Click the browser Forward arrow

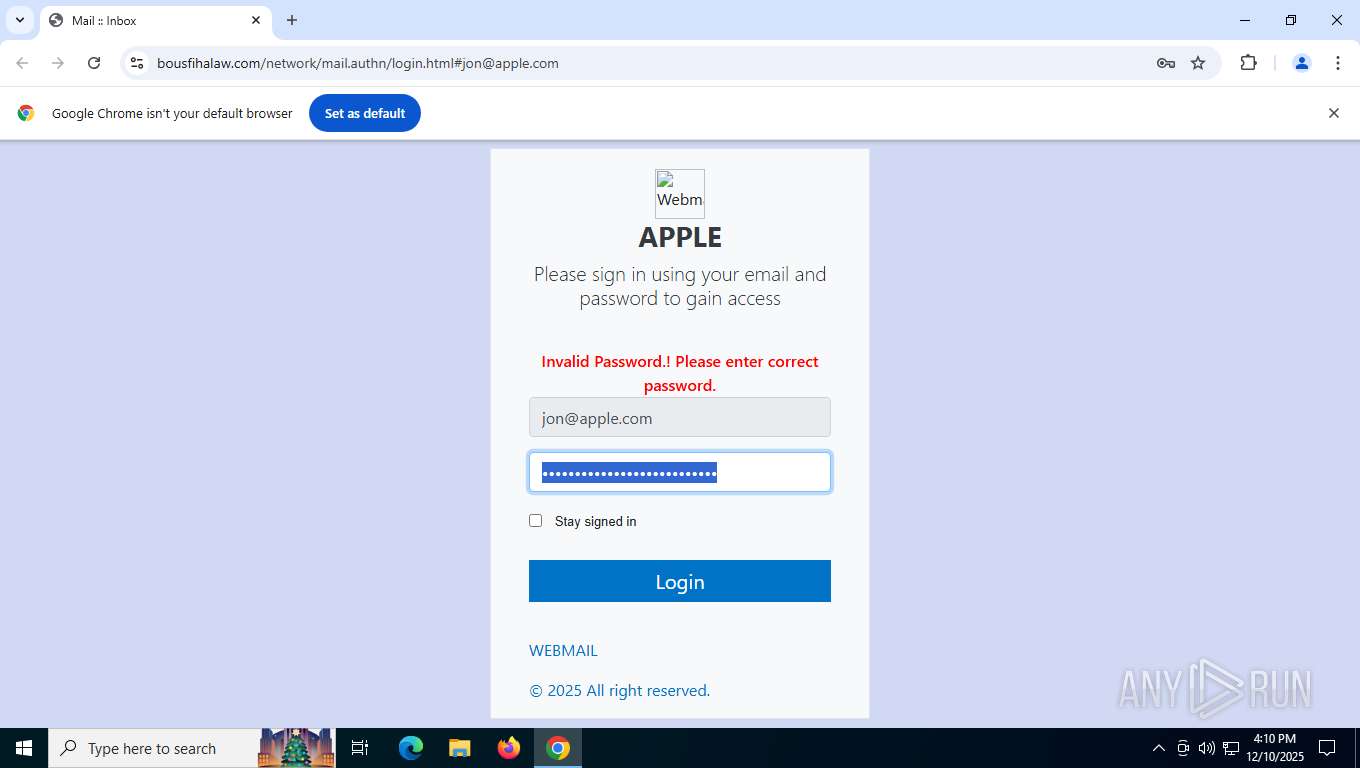pos(58,63)
